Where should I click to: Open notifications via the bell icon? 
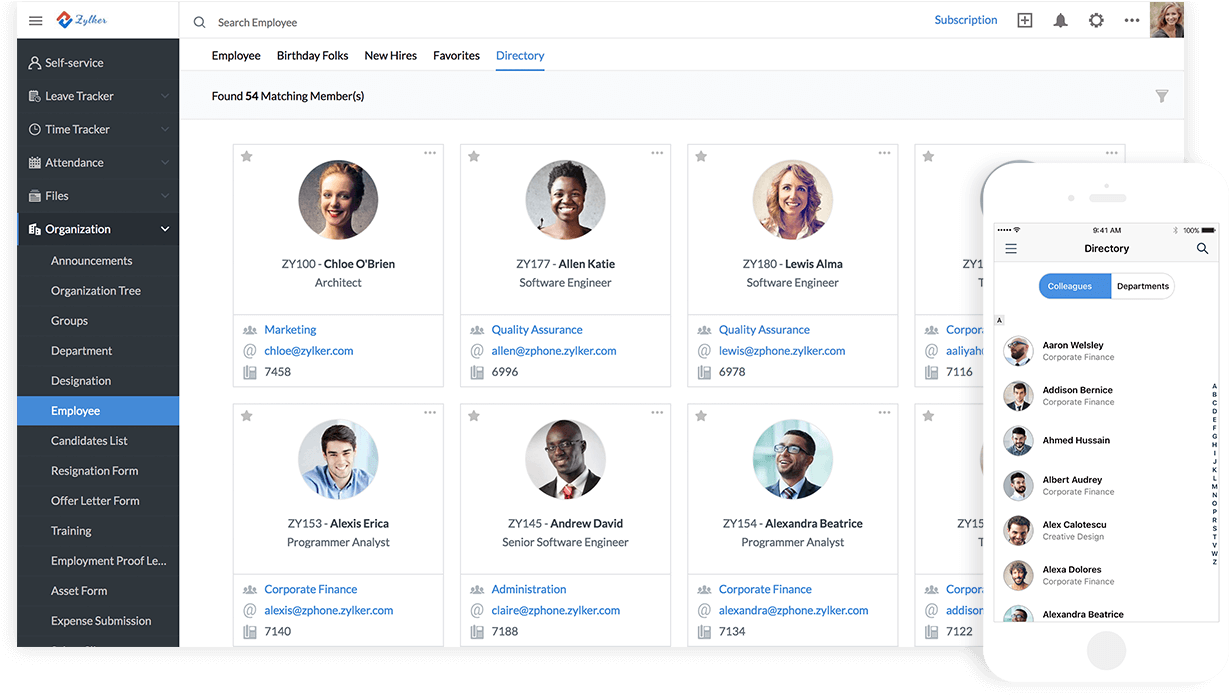1060,19
